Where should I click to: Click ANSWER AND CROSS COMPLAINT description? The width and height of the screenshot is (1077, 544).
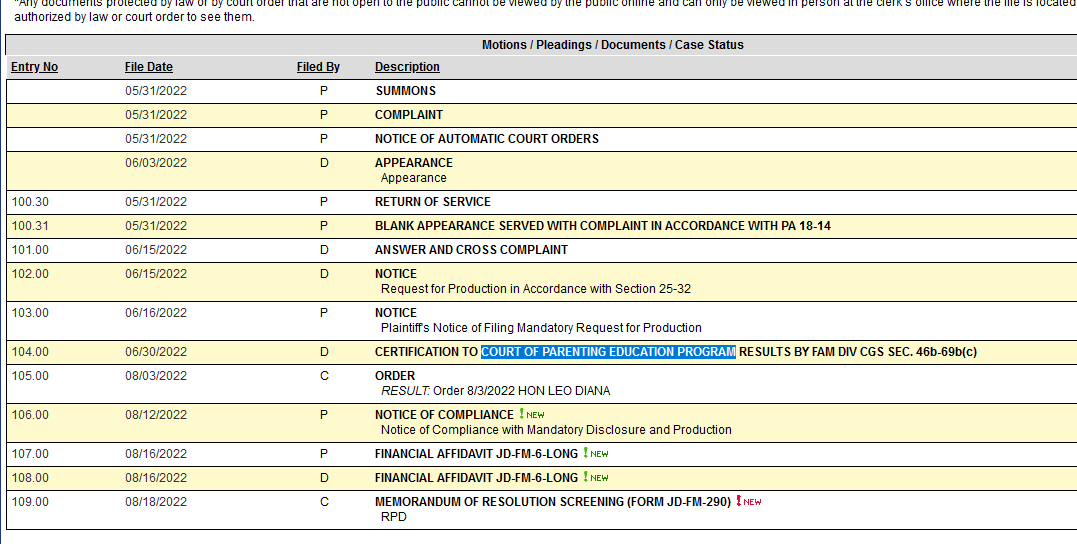click(471, 250)
